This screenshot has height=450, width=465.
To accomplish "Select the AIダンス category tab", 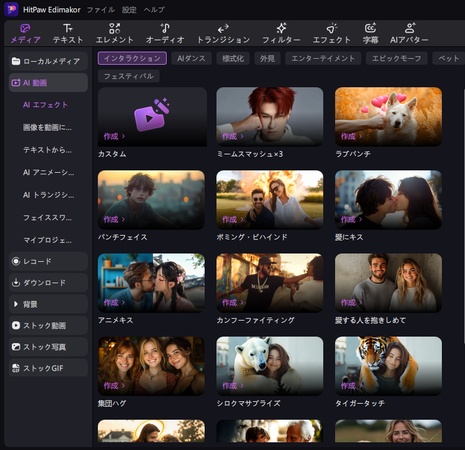I will pyautogui.click(x=191, y=58).
